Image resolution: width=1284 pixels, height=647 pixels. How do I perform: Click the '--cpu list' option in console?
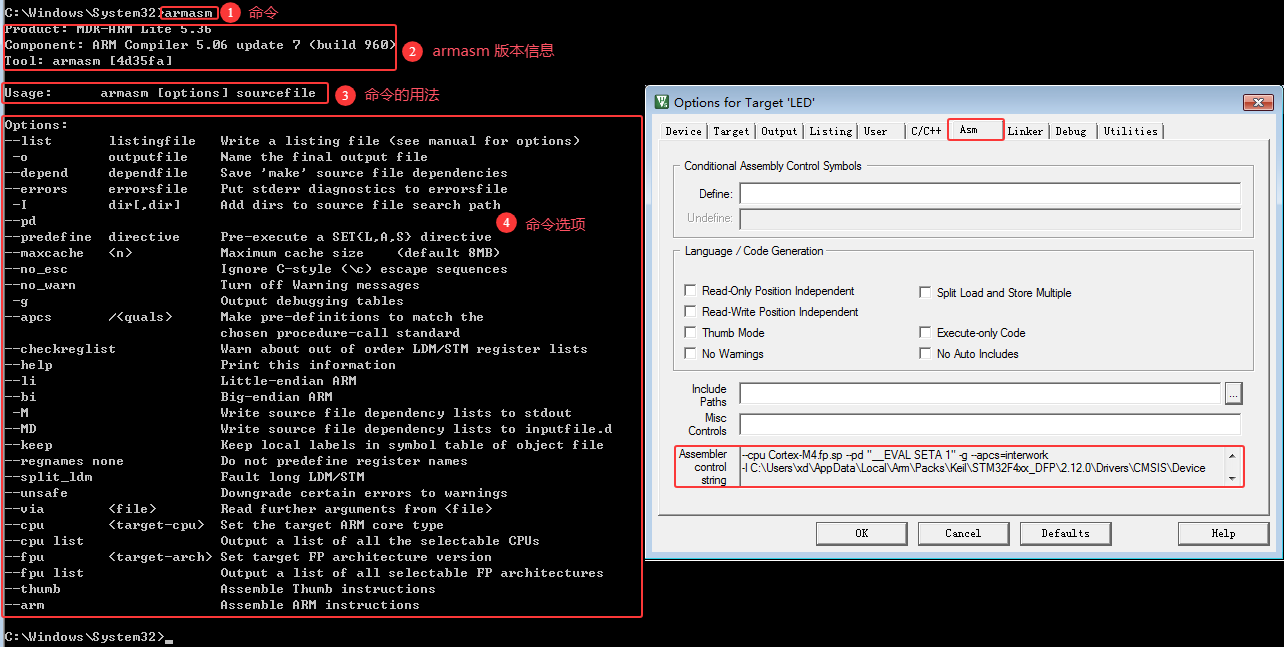tap(44, 541)
